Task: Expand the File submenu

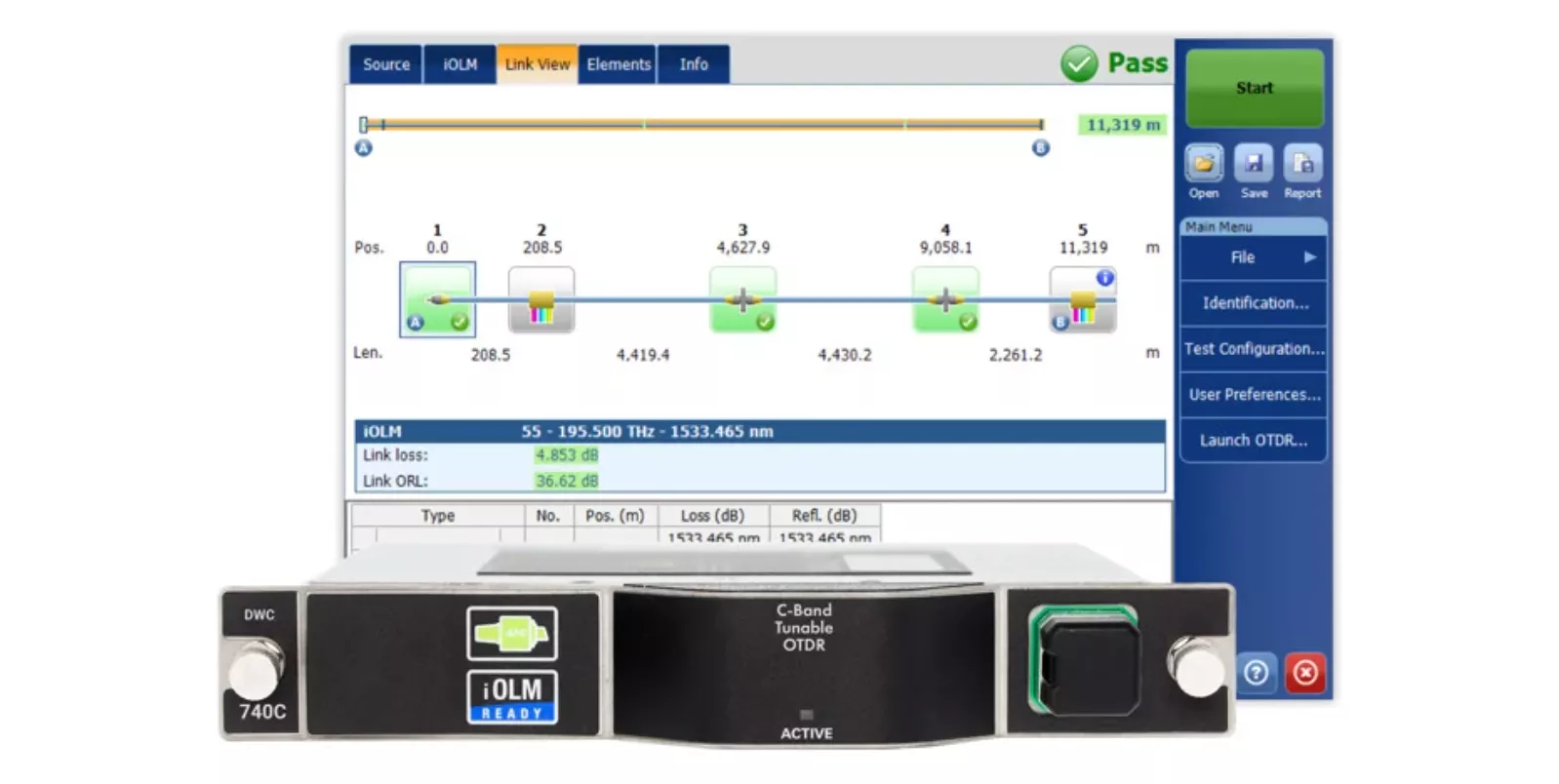Action: click(1254, 257)
